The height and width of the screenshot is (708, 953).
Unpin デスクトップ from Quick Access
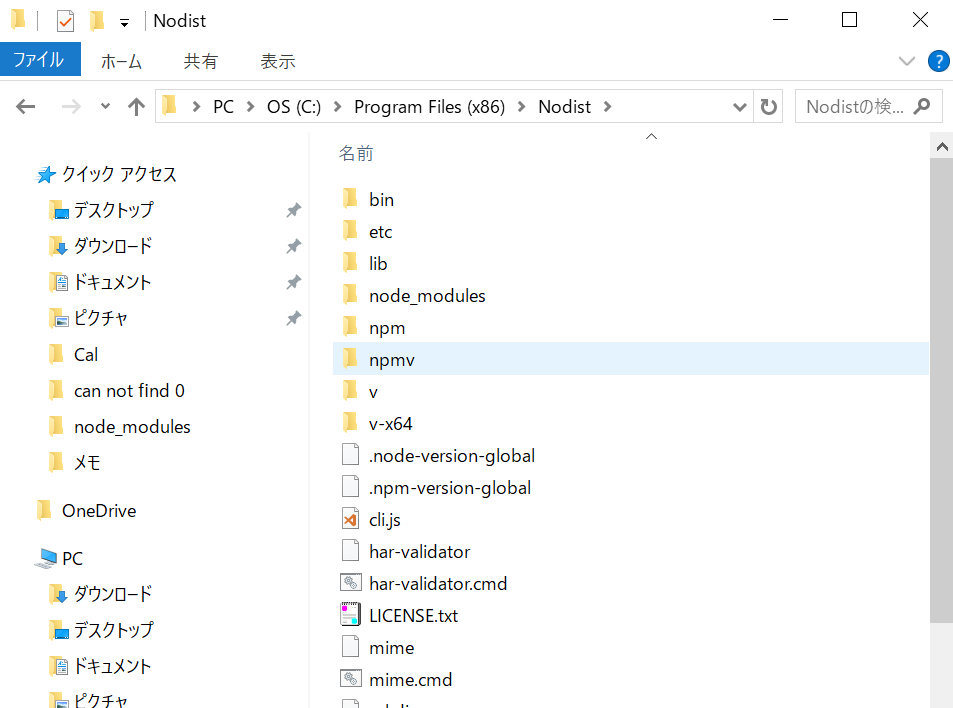point(293,210)
